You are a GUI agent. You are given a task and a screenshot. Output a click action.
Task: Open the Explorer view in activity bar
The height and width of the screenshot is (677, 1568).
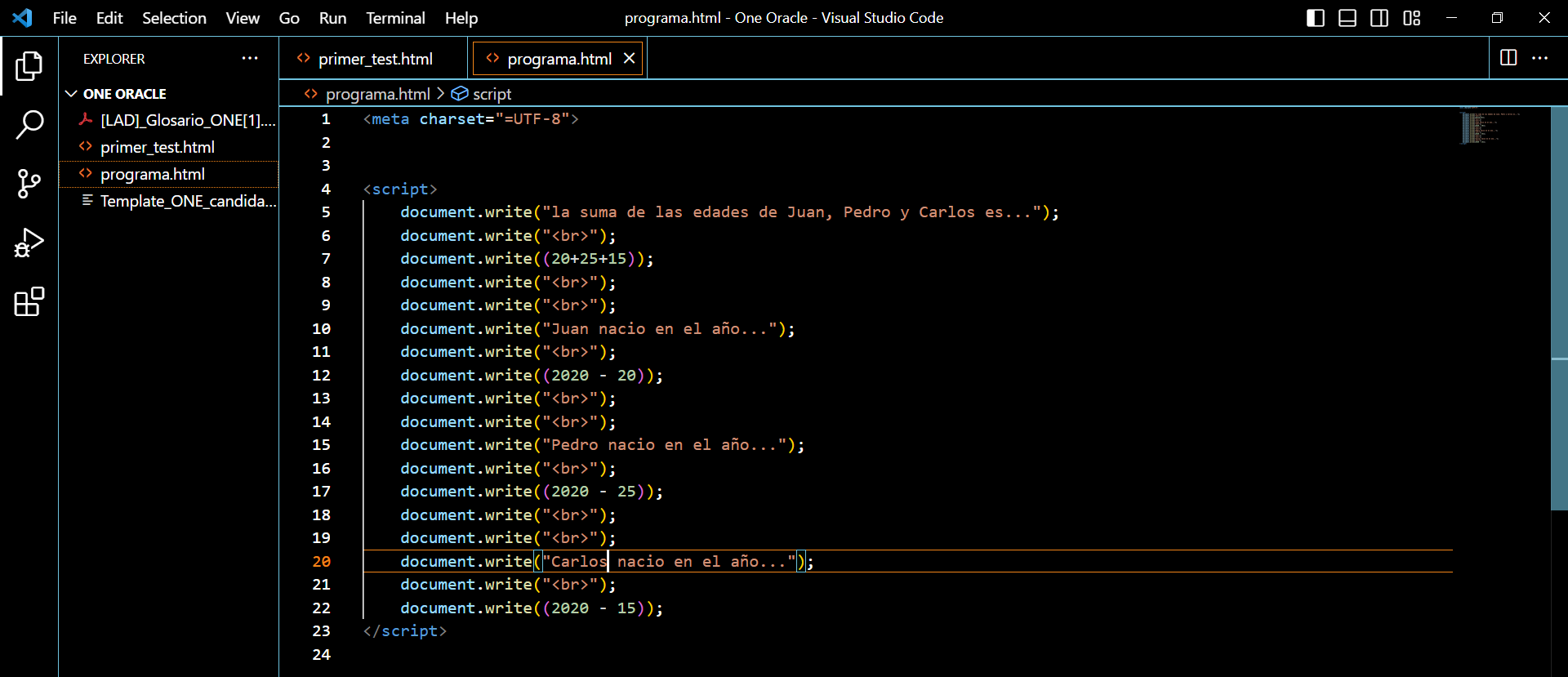click(x=29, y=66)
